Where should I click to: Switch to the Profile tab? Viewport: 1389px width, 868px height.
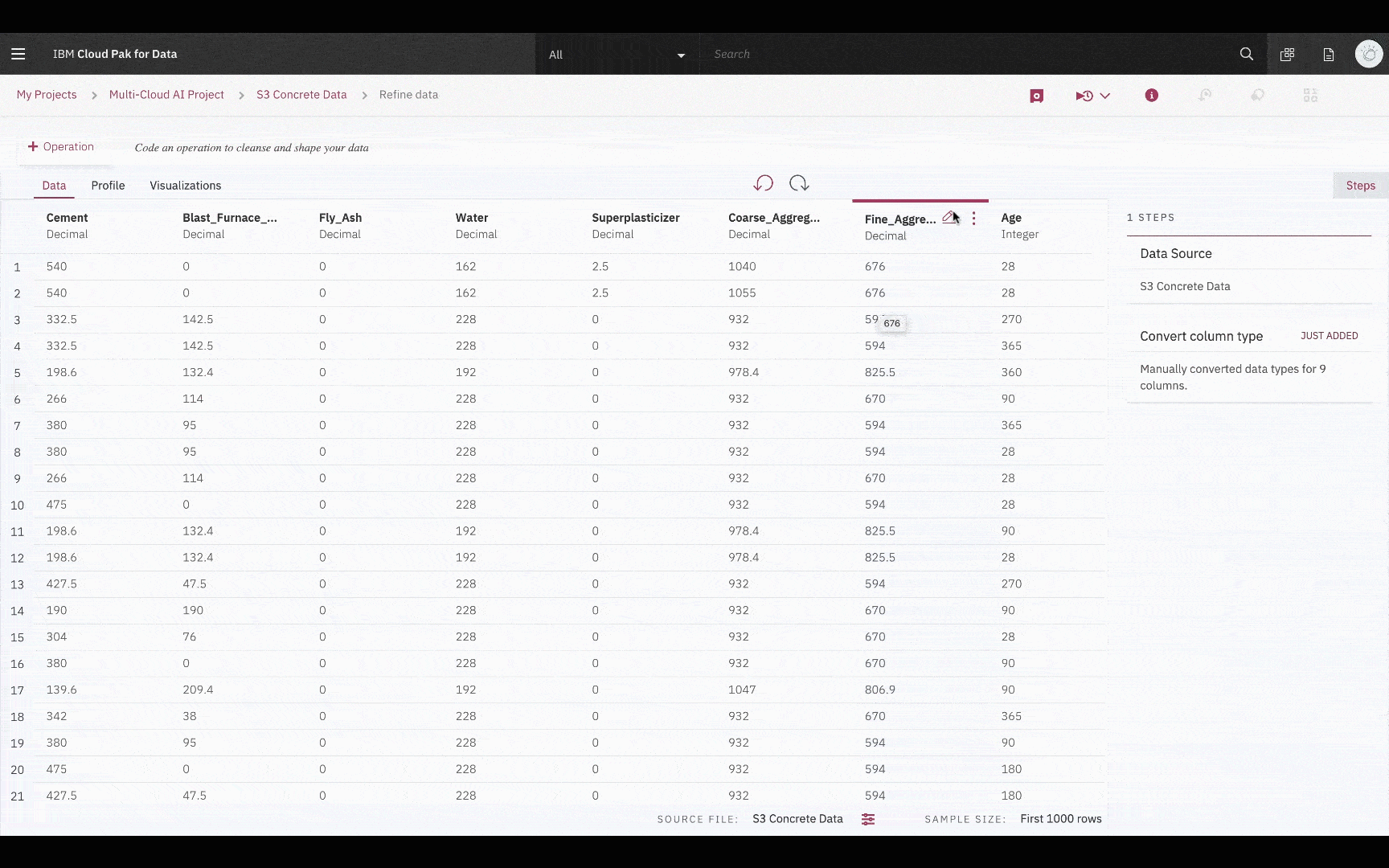tap(108, 186)
